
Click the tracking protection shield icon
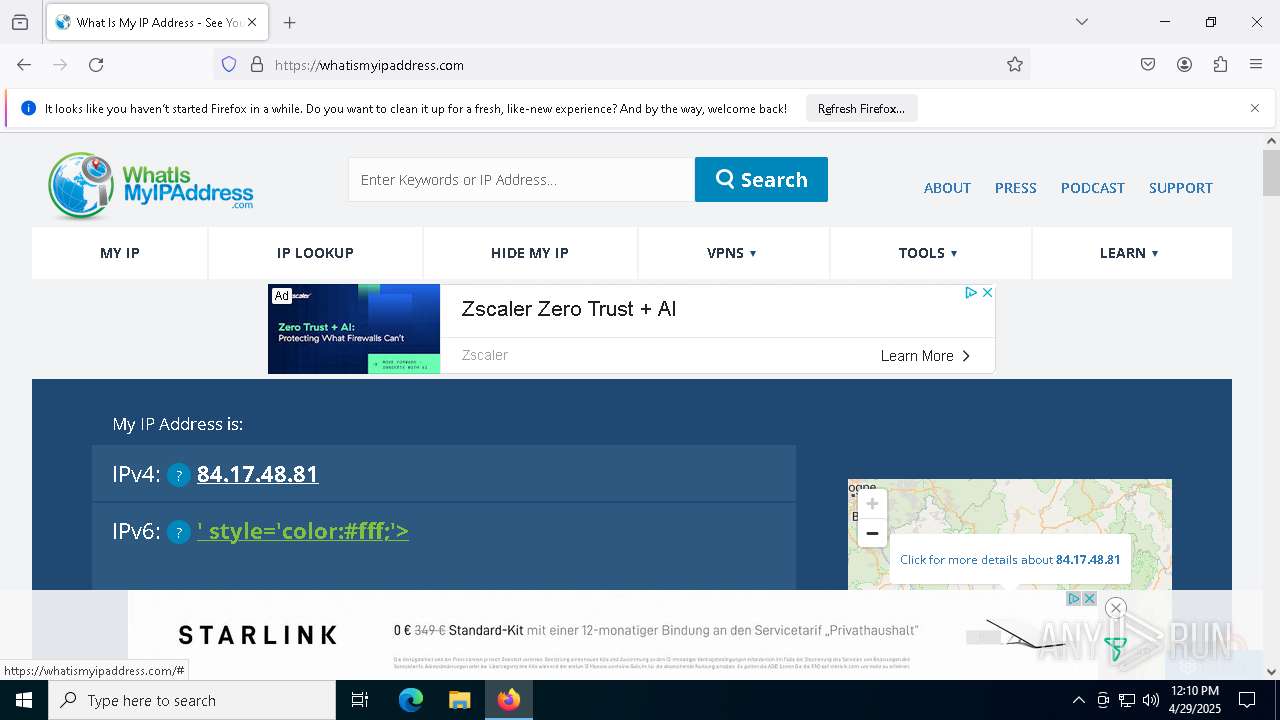click(x=229, y=65)
